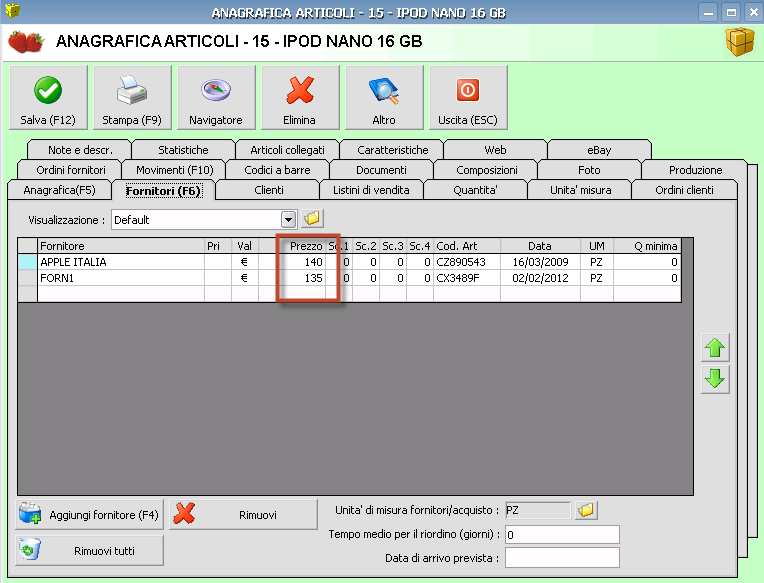Click the Elimina red X button
This screenshot has width=764, height=583.
click(300, 97)
